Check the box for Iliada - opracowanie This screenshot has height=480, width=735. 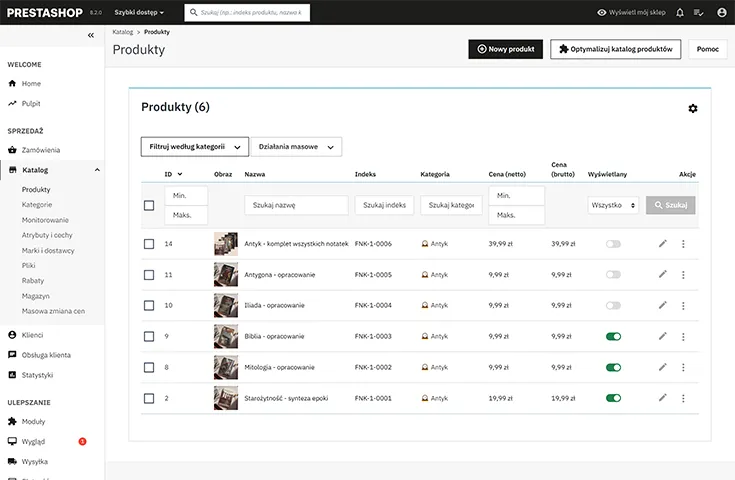(x=149, y=306)
